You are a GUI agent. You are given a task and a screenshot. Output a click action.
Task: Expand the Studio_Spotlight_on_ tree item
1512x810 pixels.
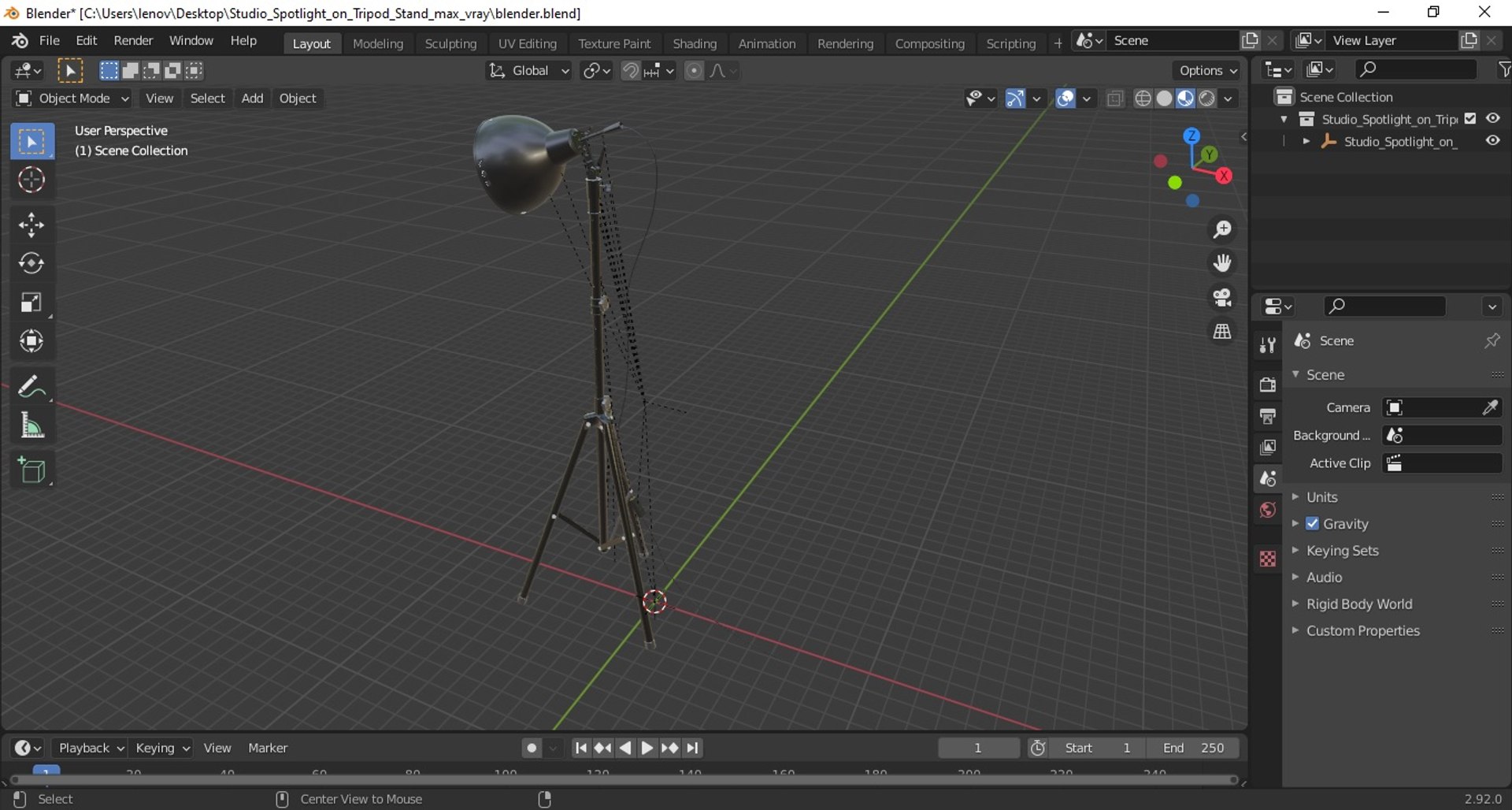click(1306, 141)
